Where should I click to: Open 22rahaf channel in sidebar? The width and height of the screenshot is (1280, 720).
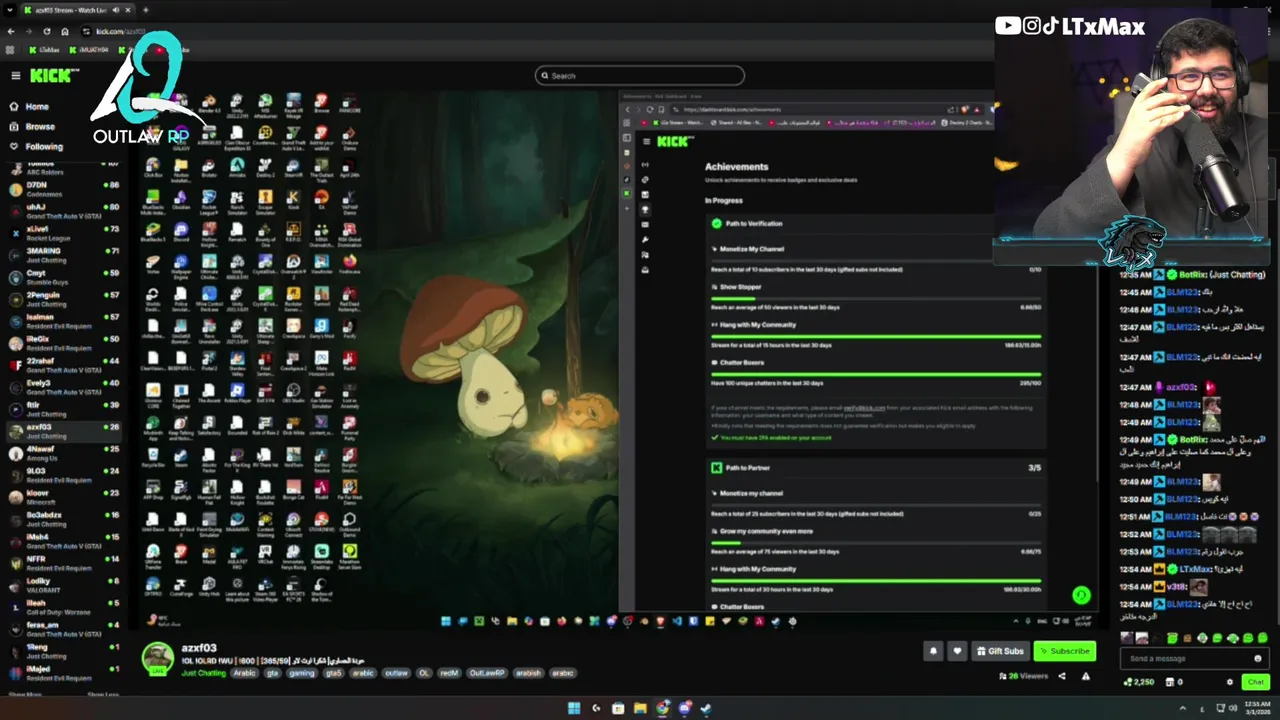(x=62, y=365)
